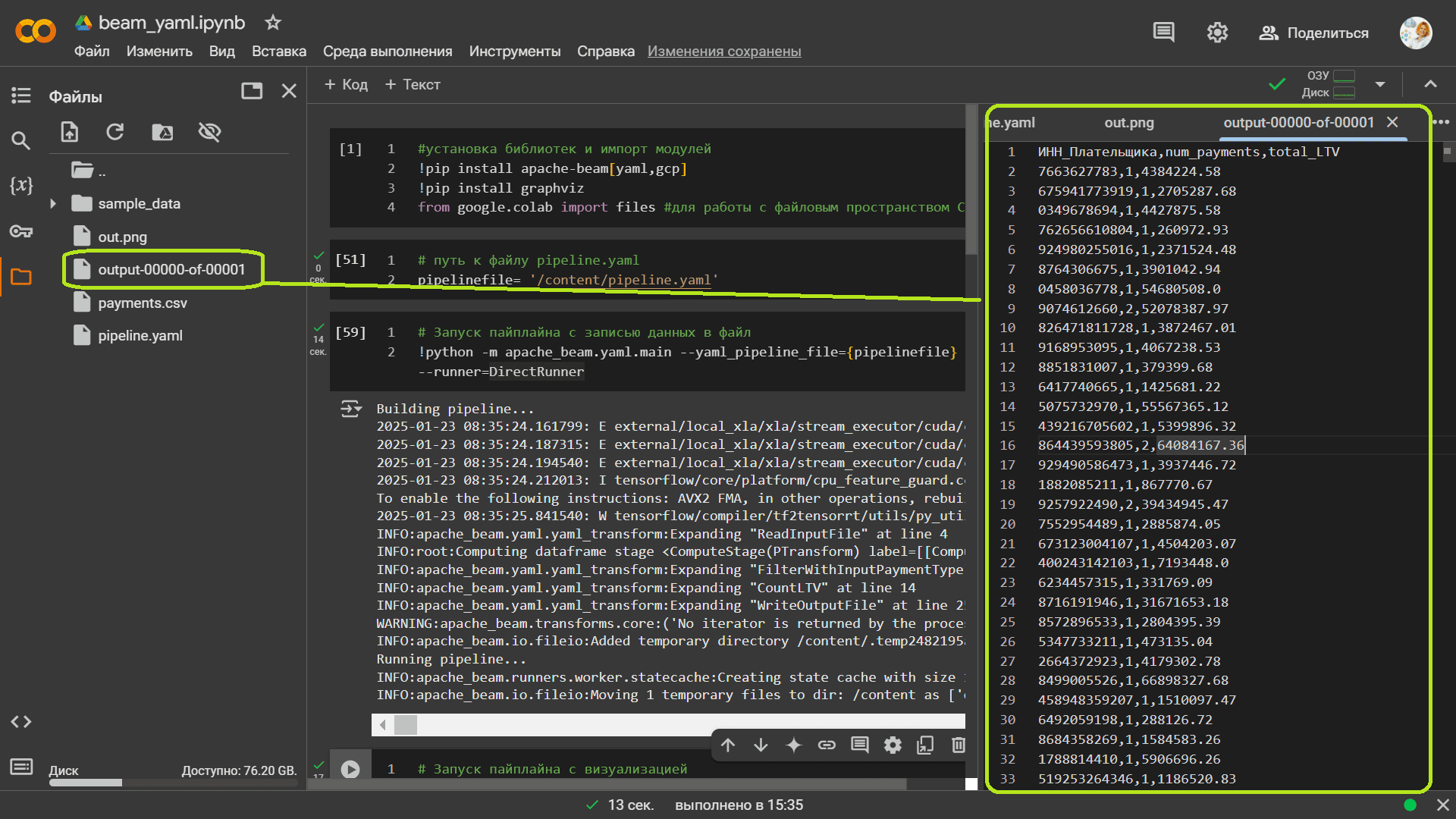
Task: Open notebook settings gear icon
Action: (1217, 33)
